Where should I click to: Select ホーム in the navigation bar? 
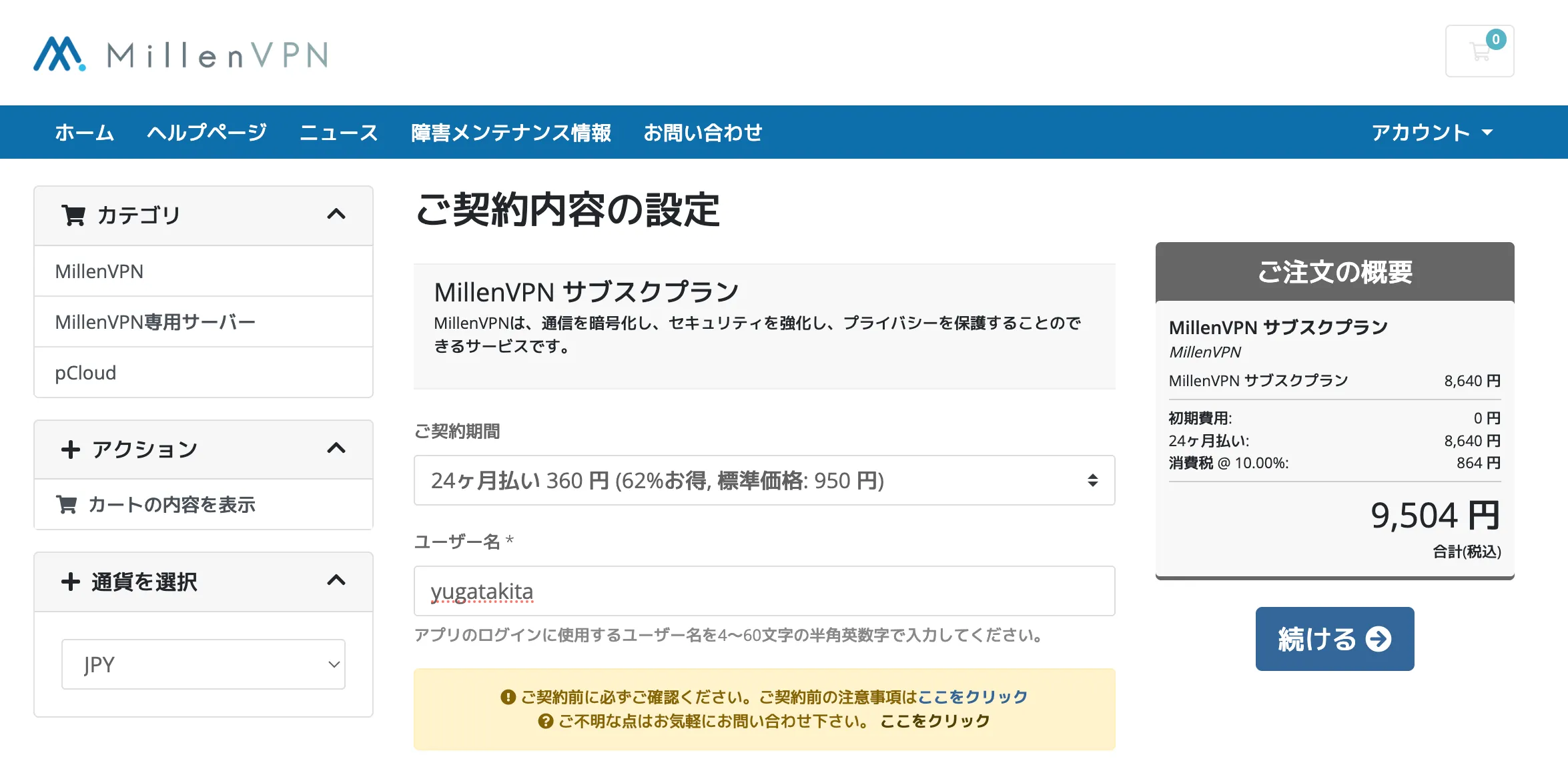(x=84, y=132)
